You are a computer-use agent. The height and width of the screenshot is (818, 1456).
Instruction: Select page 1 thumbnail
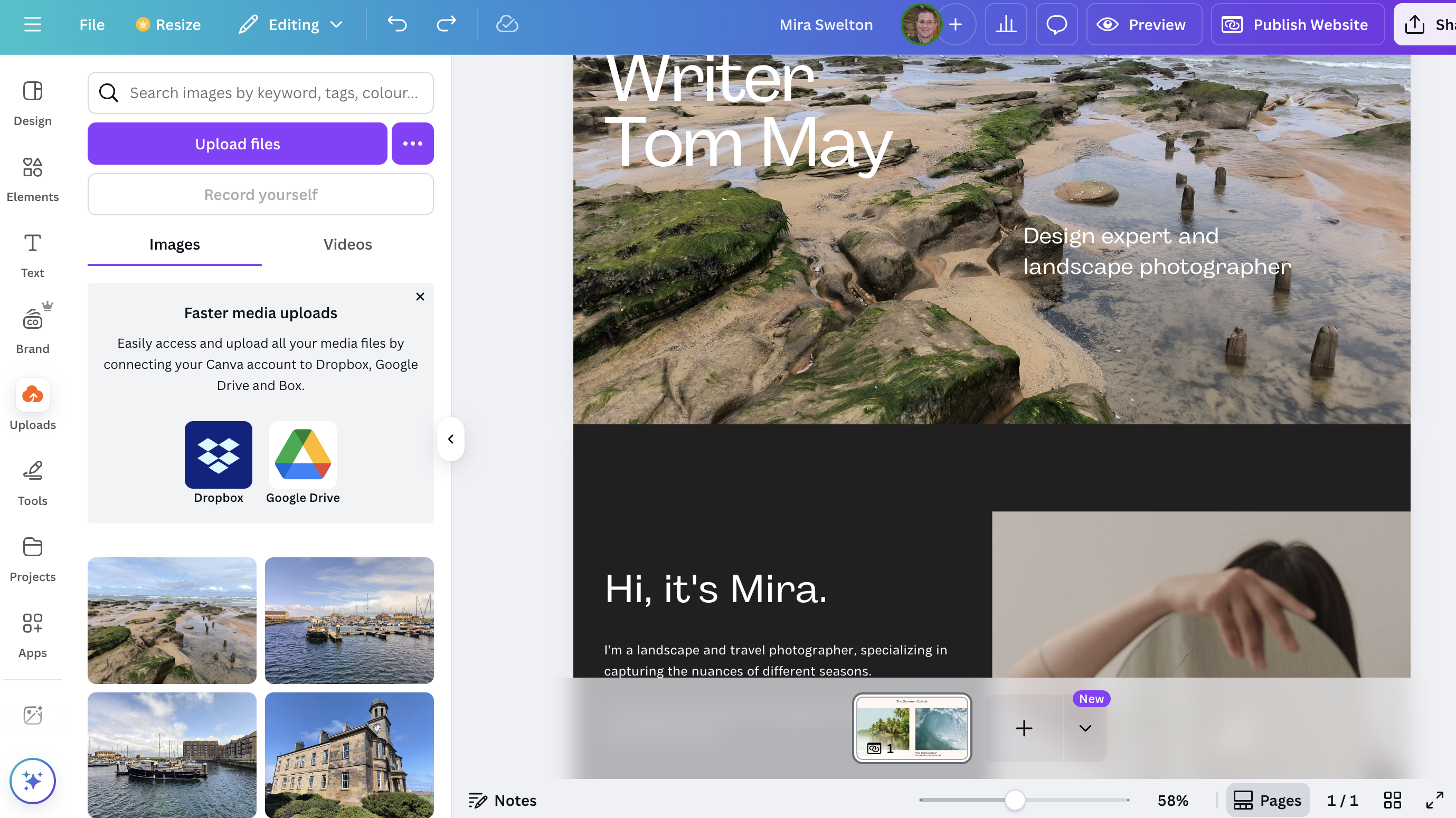point(912,728)
